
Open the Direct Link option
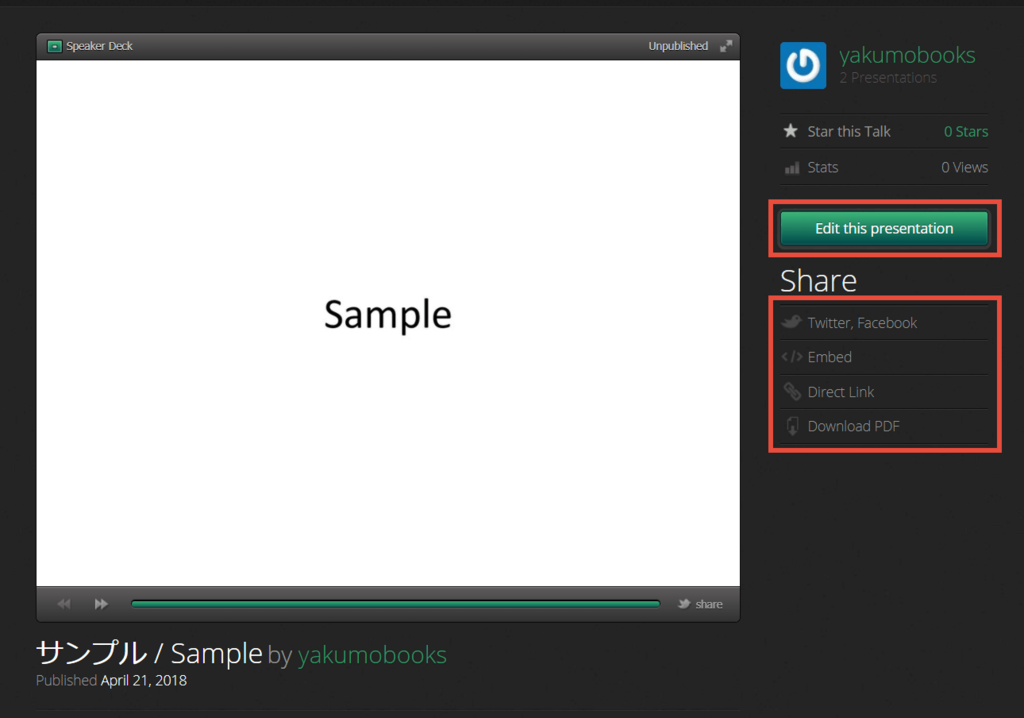point(840,392)
